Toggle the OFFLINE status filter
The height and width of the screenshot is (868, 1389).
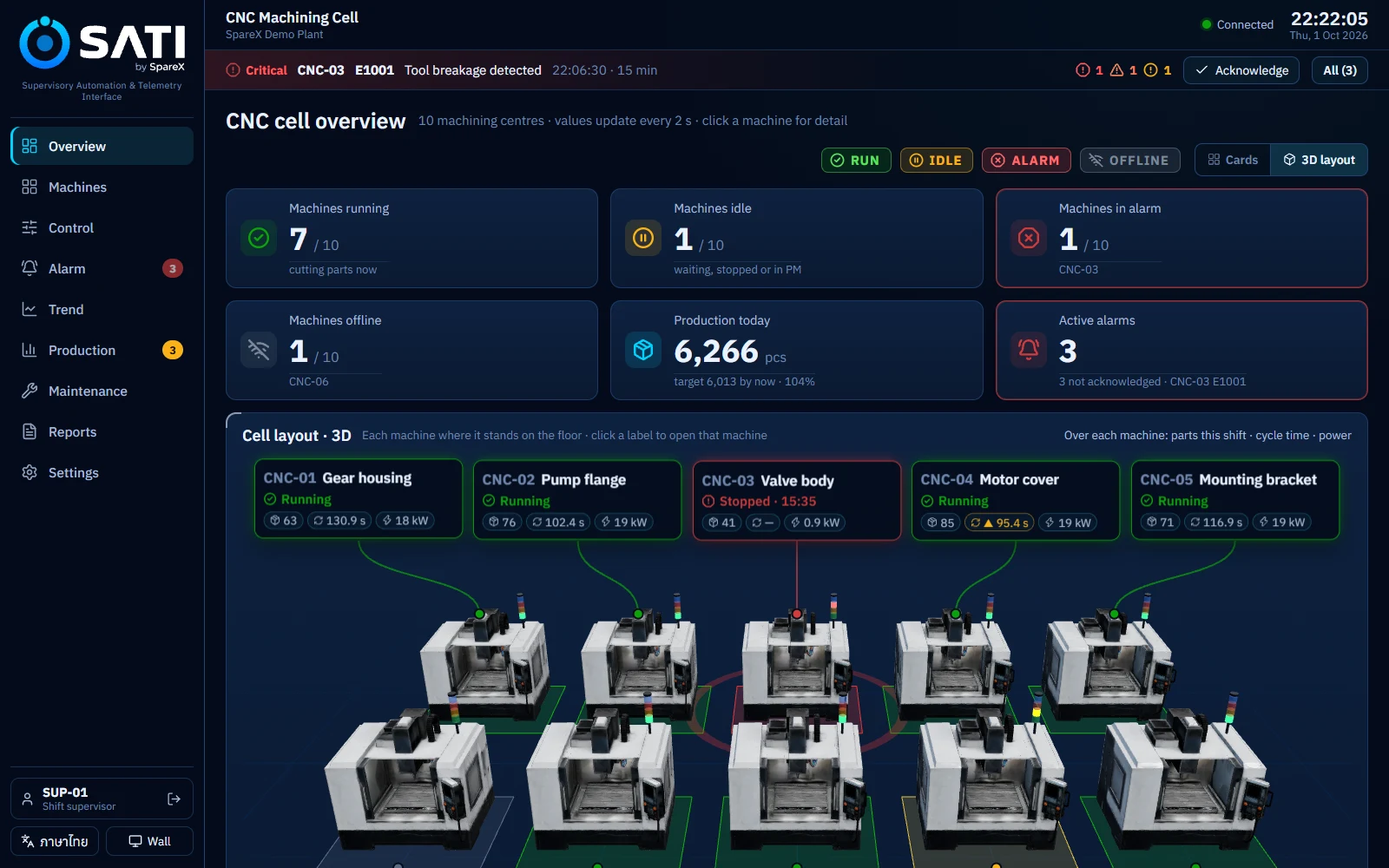point(1129,160)
